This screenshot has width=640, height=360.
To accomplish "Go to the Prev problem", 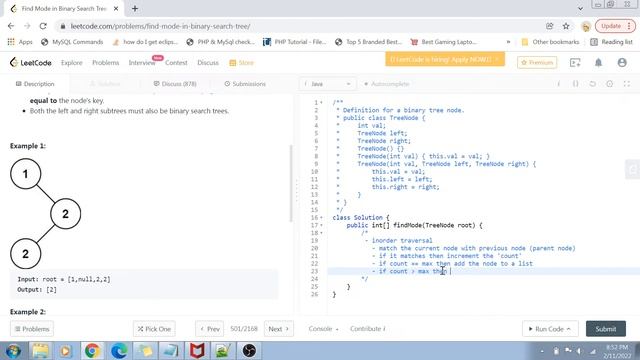I will pos(210,329).
